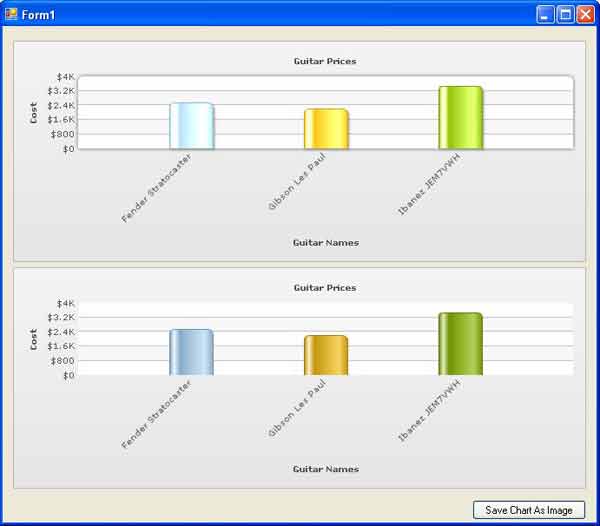This screenshot has width=600, height=526.
Task: Select the light blue Fender bar in top chart
Action: (x=191, y=126)
